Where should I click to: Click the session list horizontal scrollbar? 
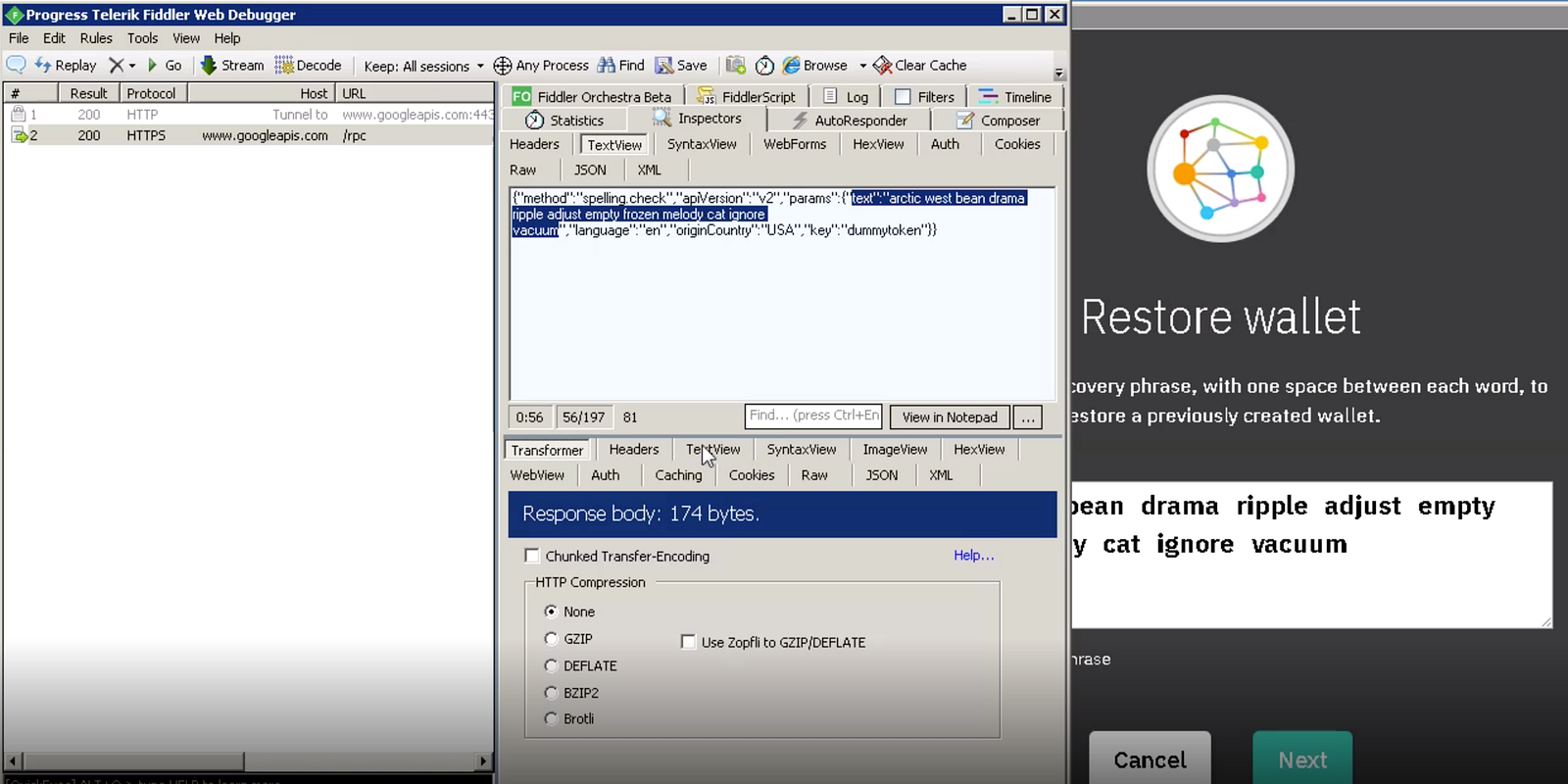click(249, 760)
